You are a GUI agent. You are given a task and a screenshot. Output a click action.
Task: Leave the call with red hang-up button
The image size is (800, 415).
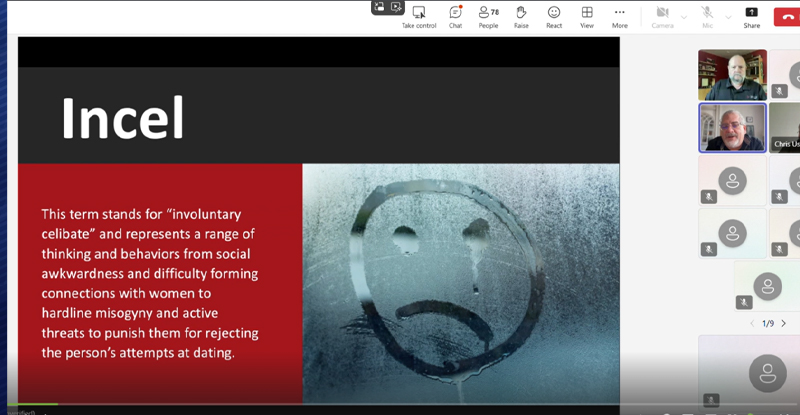(787, 17)
